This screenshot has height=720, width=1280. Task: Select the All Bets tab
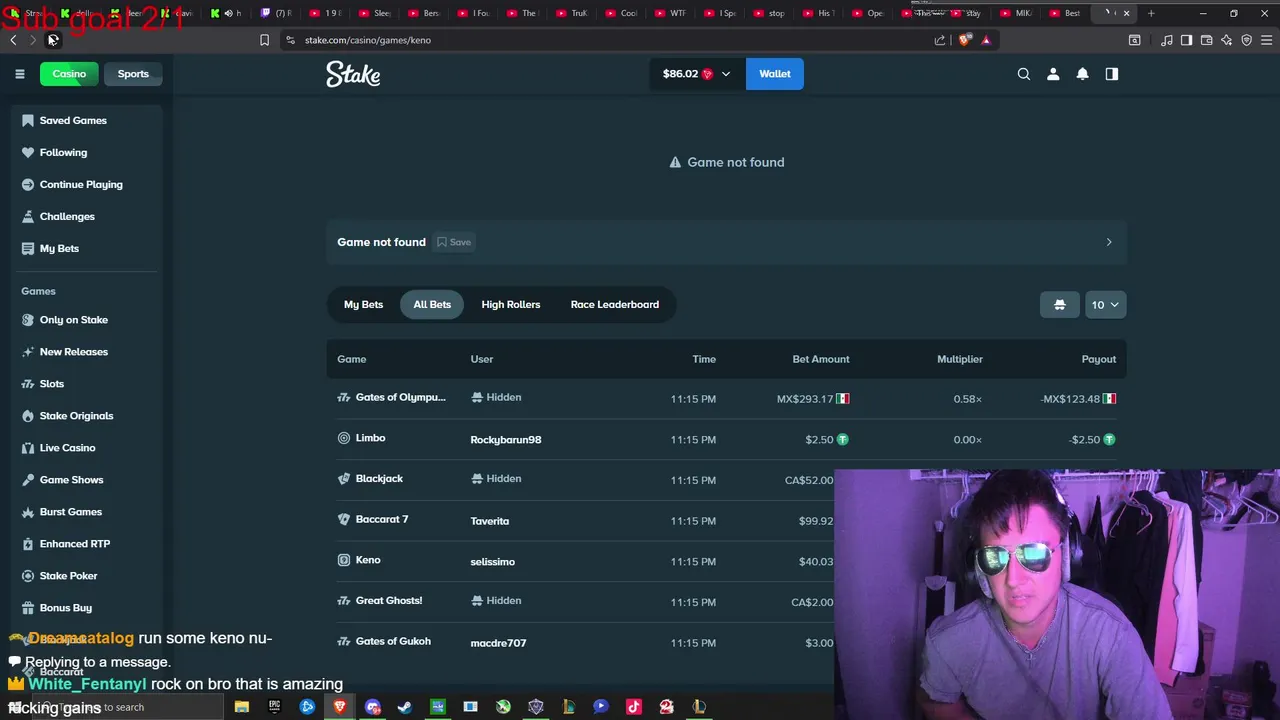(432, 304)
